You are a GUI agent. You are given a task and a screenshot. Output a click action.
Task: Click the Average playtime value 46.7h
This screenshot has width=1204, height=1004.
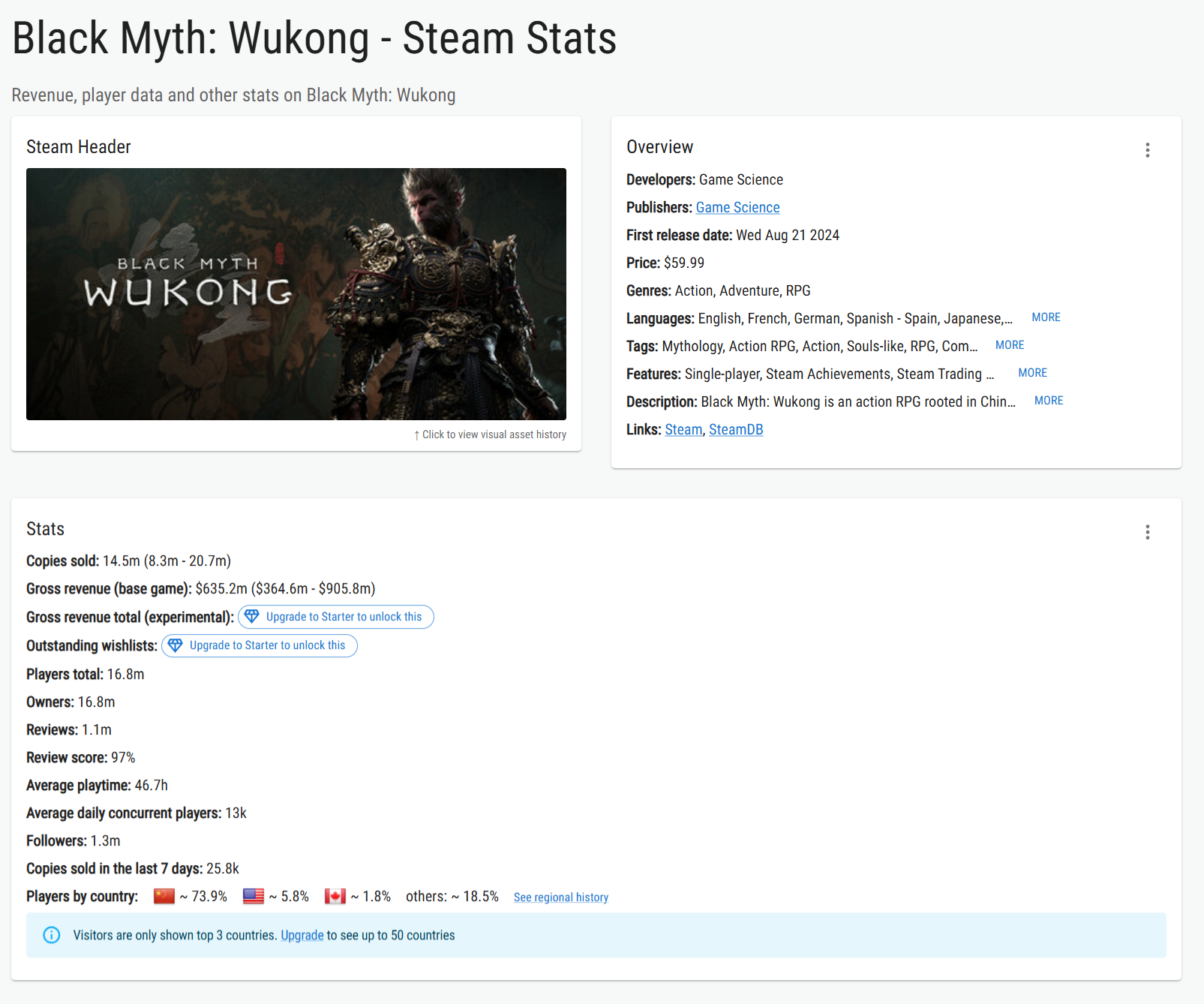click(152, 786)
